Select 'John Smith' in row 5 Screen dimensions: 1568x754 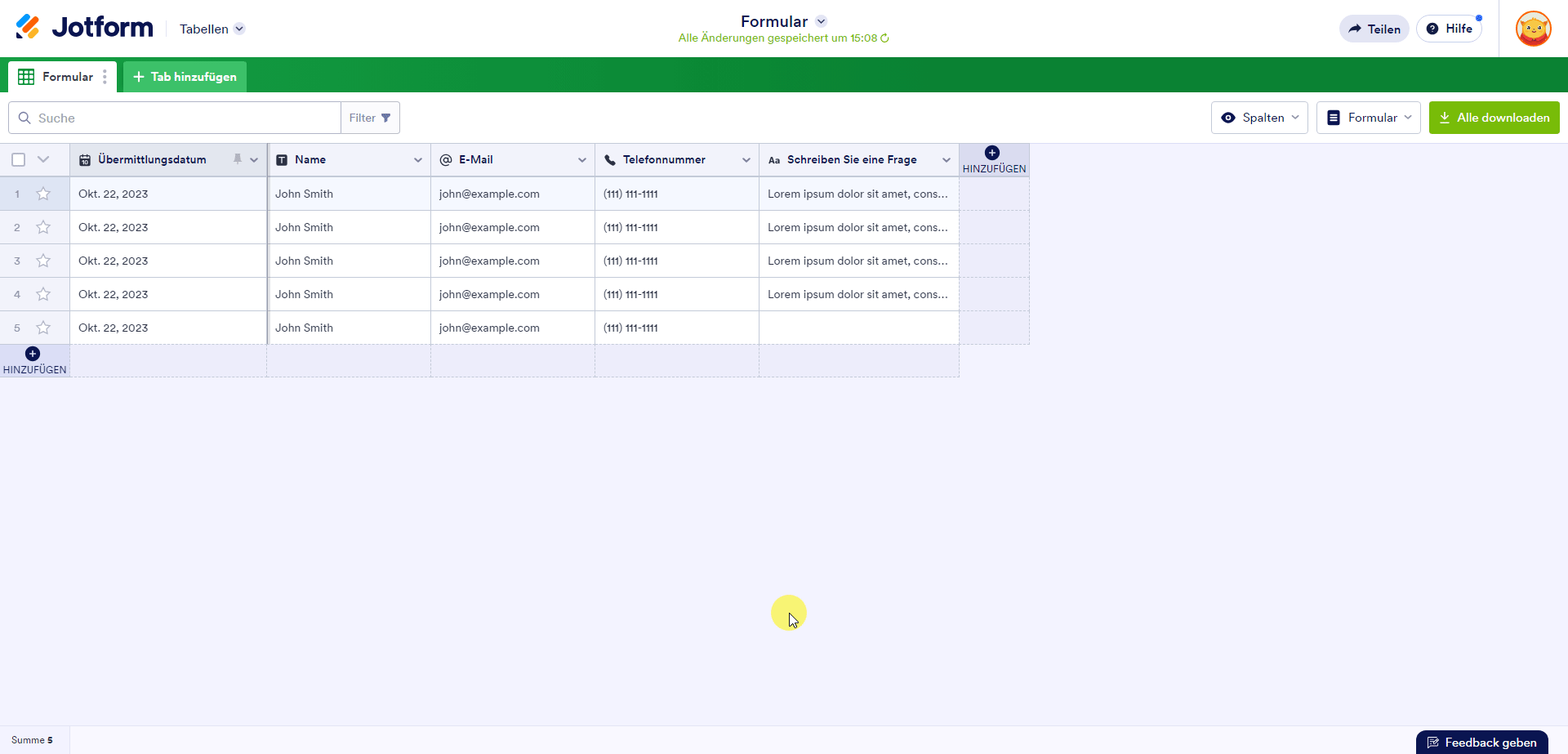349,328
